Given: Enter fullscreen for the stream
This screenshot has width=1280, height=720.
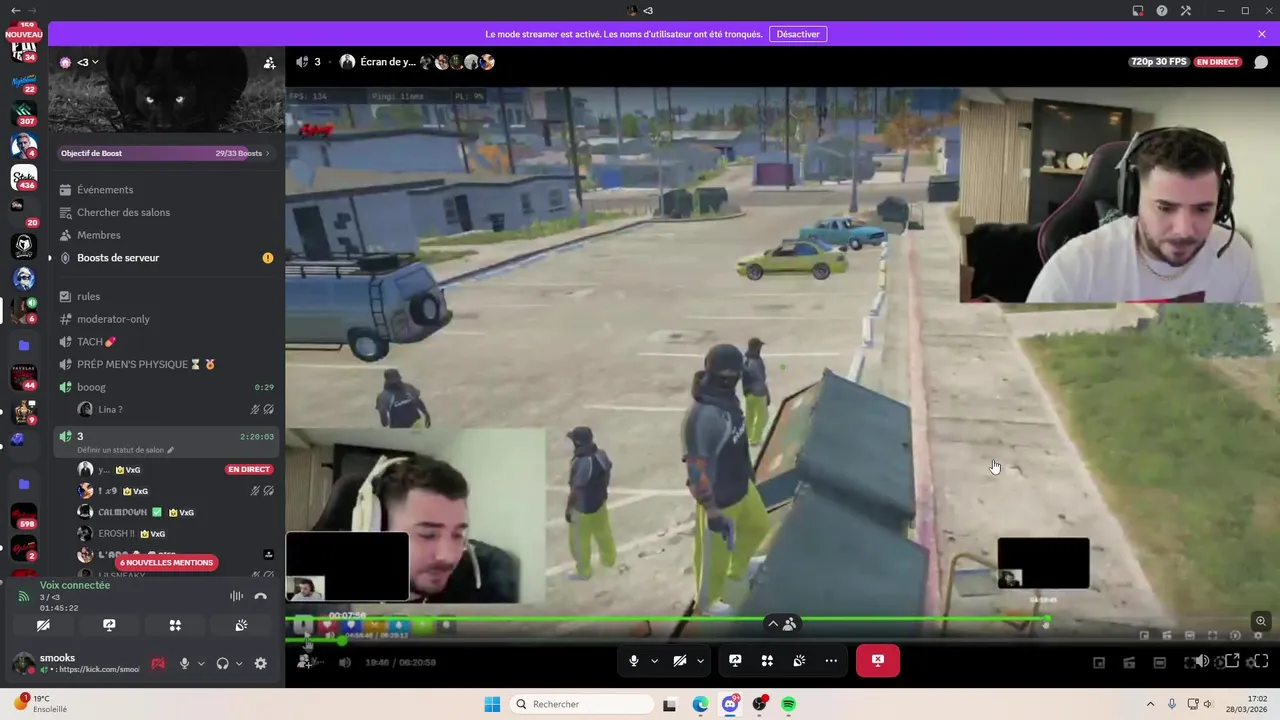Looking at the screenshot, I should (1261, 661).
